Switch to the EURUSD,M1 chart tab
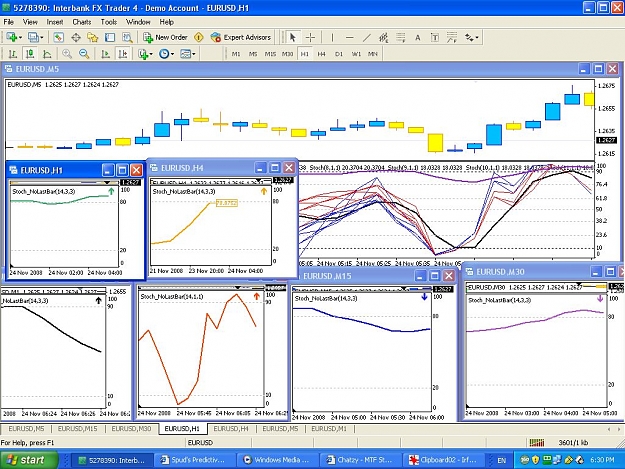The image size is (625, 469). point(329,429)
